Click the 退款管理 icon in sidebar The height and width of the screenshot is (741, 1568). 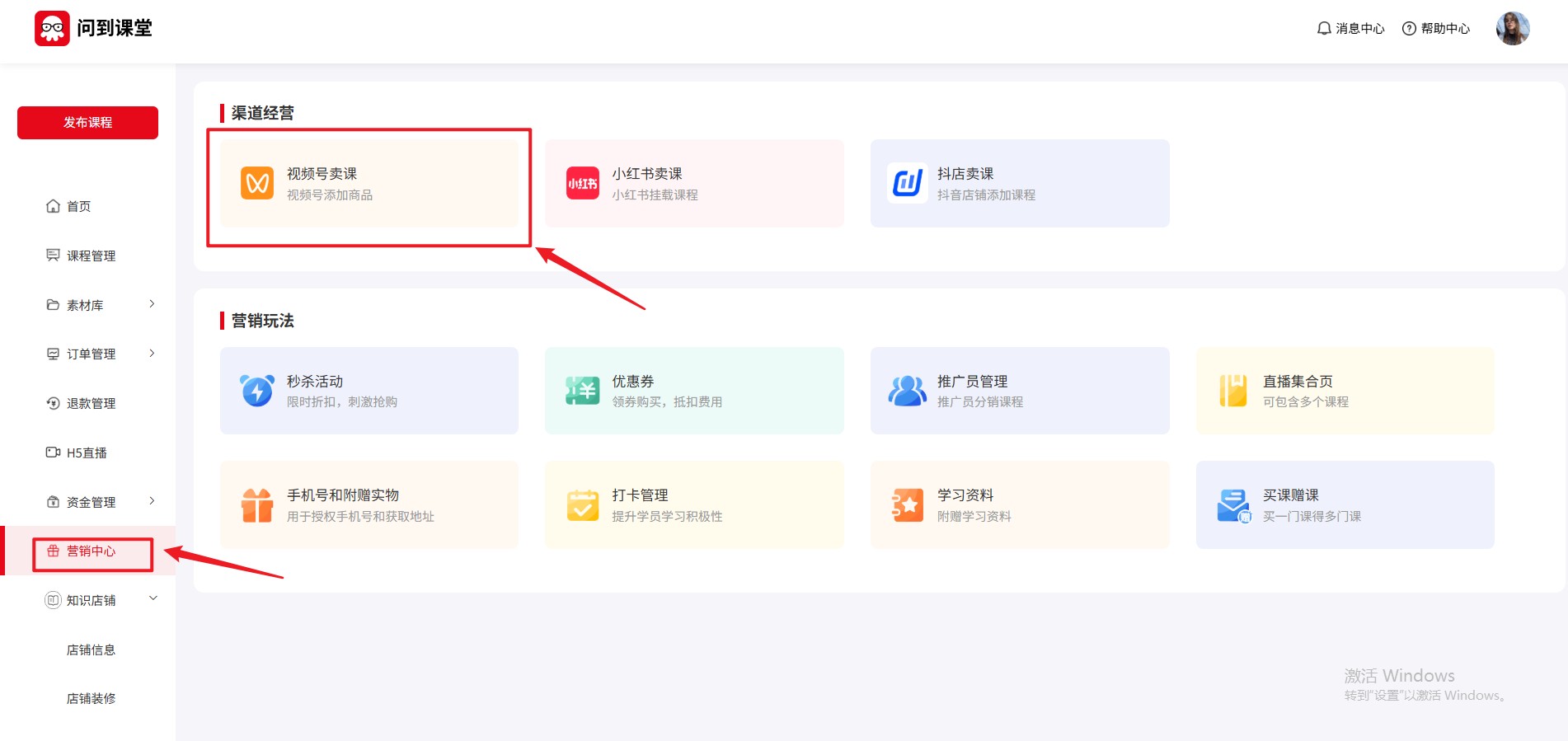[53, 403]
